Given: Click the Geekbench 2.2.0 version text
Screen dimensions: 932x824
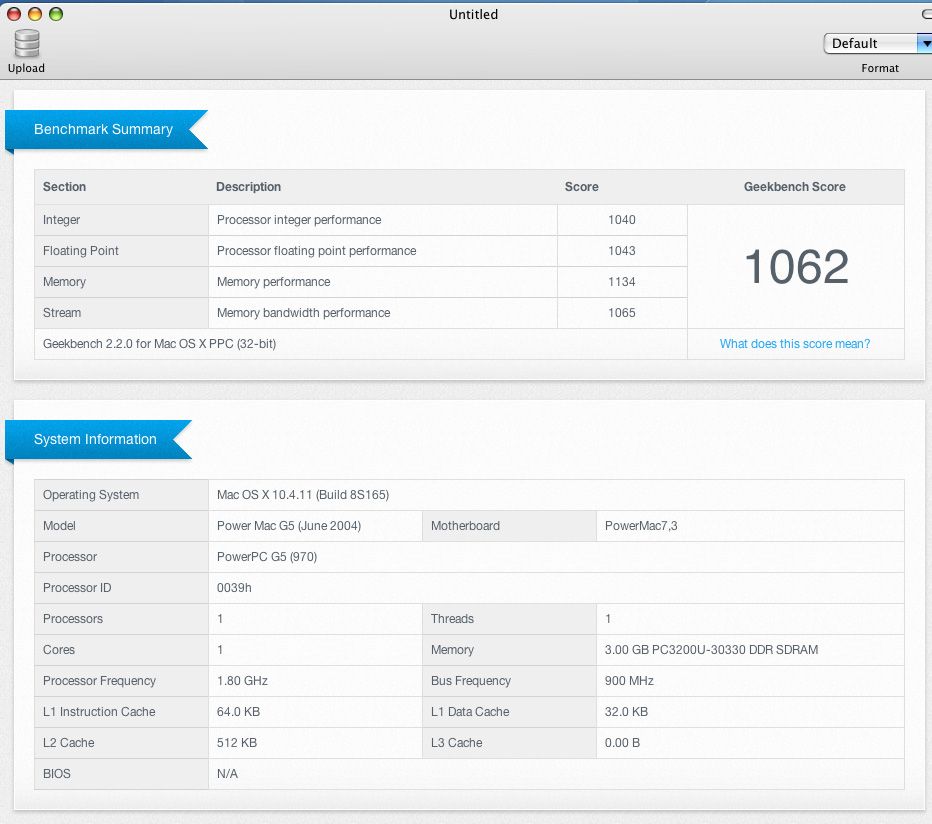Looking at the screenshot, I should click(x=159, y=344).
